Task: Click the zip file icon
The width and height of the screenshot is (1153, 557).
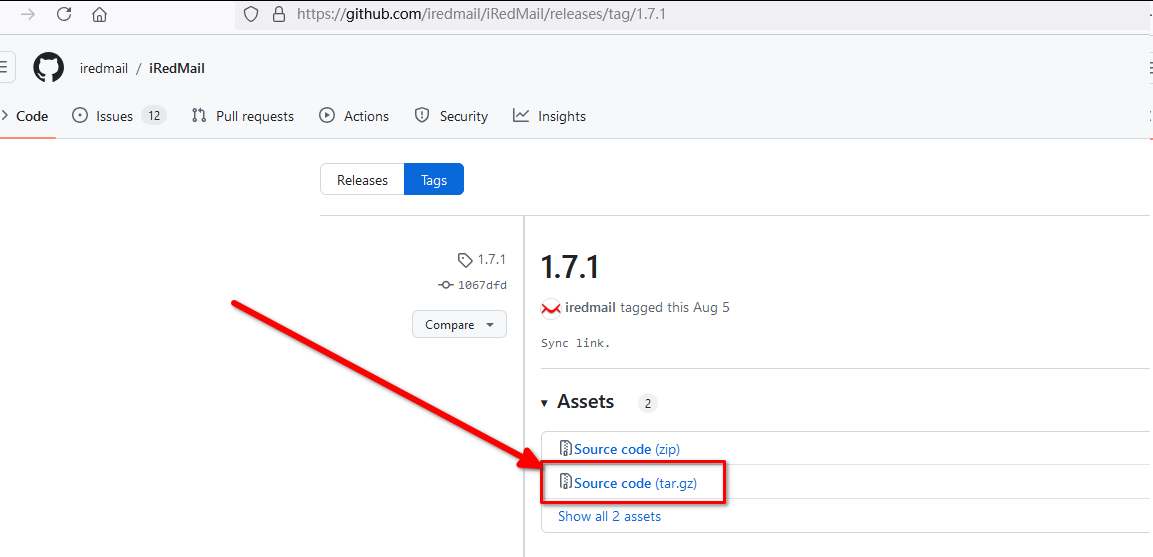Action: (x=565, y=448)
